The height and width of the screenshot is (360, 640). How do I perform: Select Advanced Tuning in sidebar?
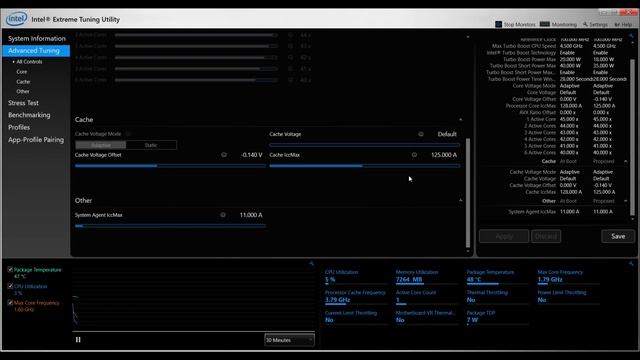(x=36, y=51)
